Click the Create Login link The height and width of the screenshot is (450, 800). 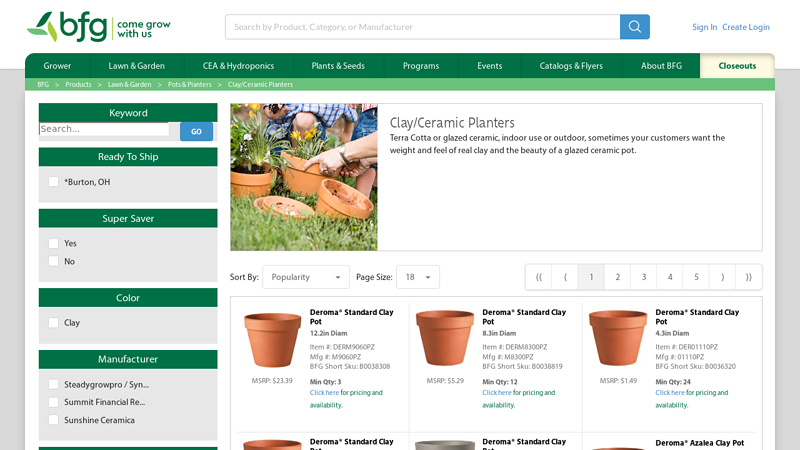[746, 27]
